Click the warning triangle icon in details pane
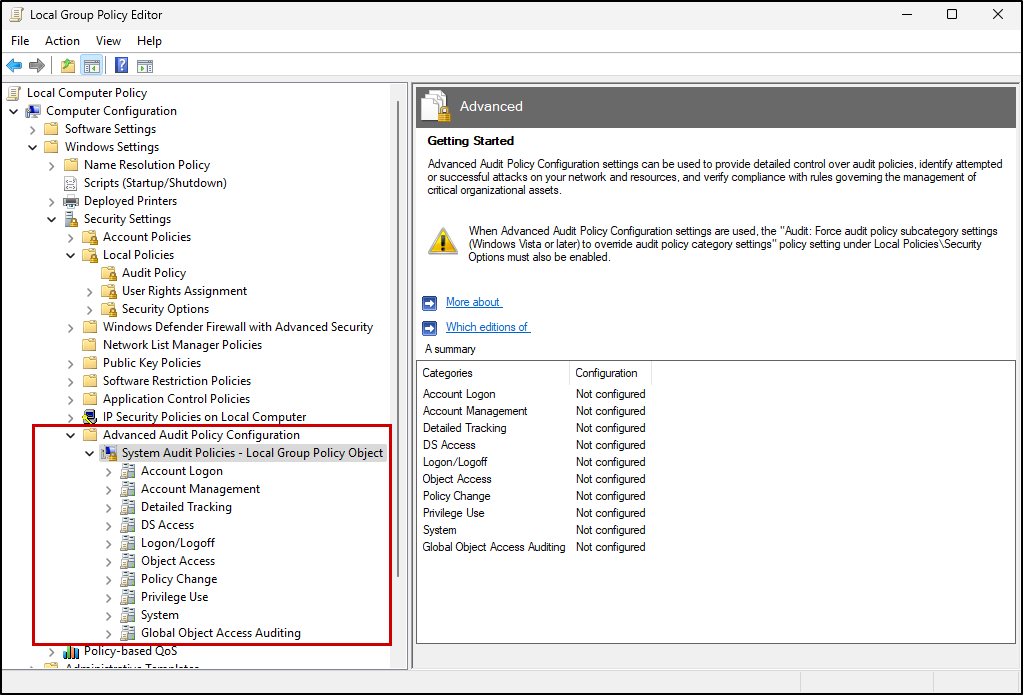This screenshot has width=1023, height=695. tap(442, 241)
